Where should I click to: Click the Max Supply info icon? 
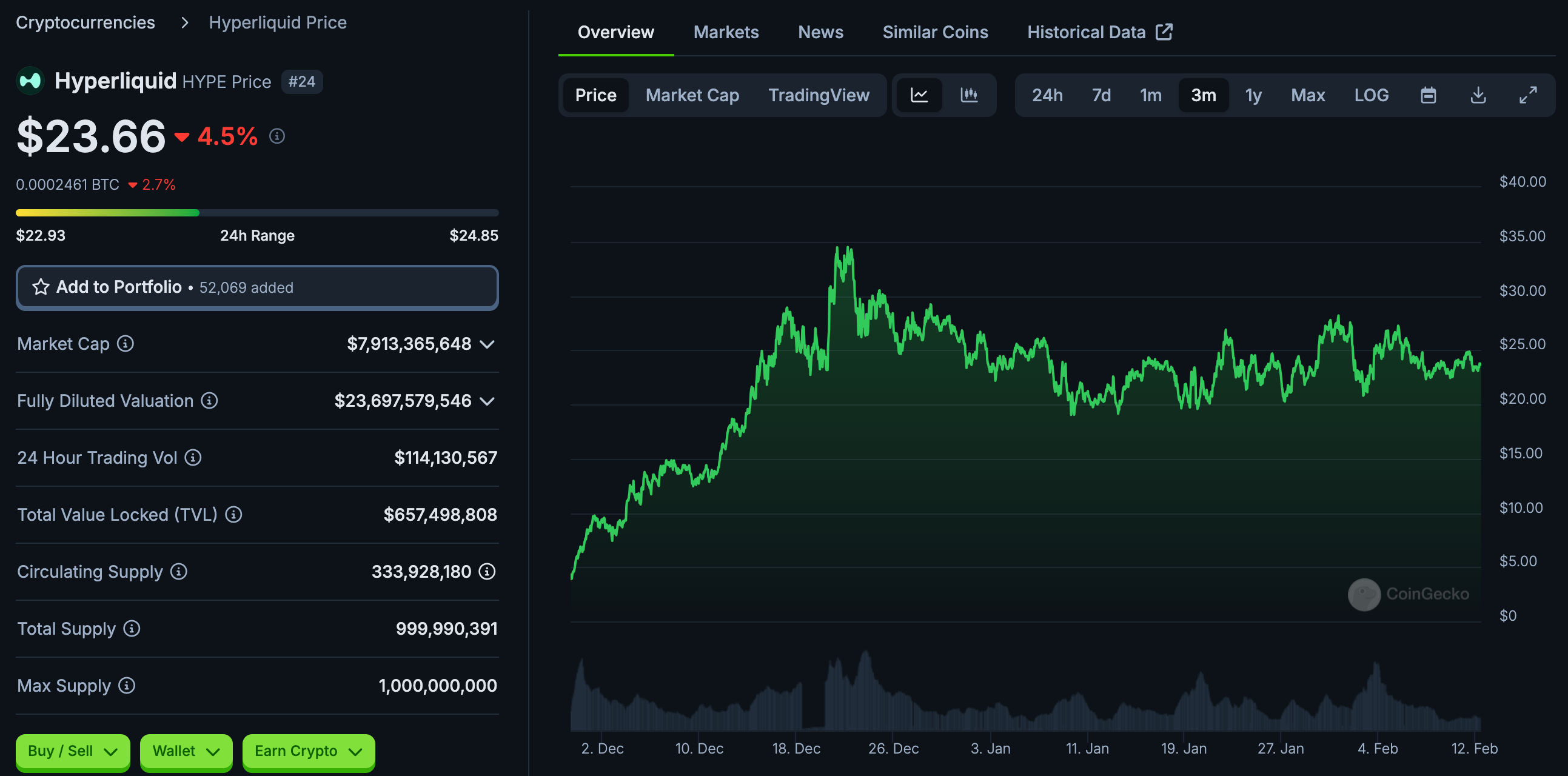coord(127,686)
